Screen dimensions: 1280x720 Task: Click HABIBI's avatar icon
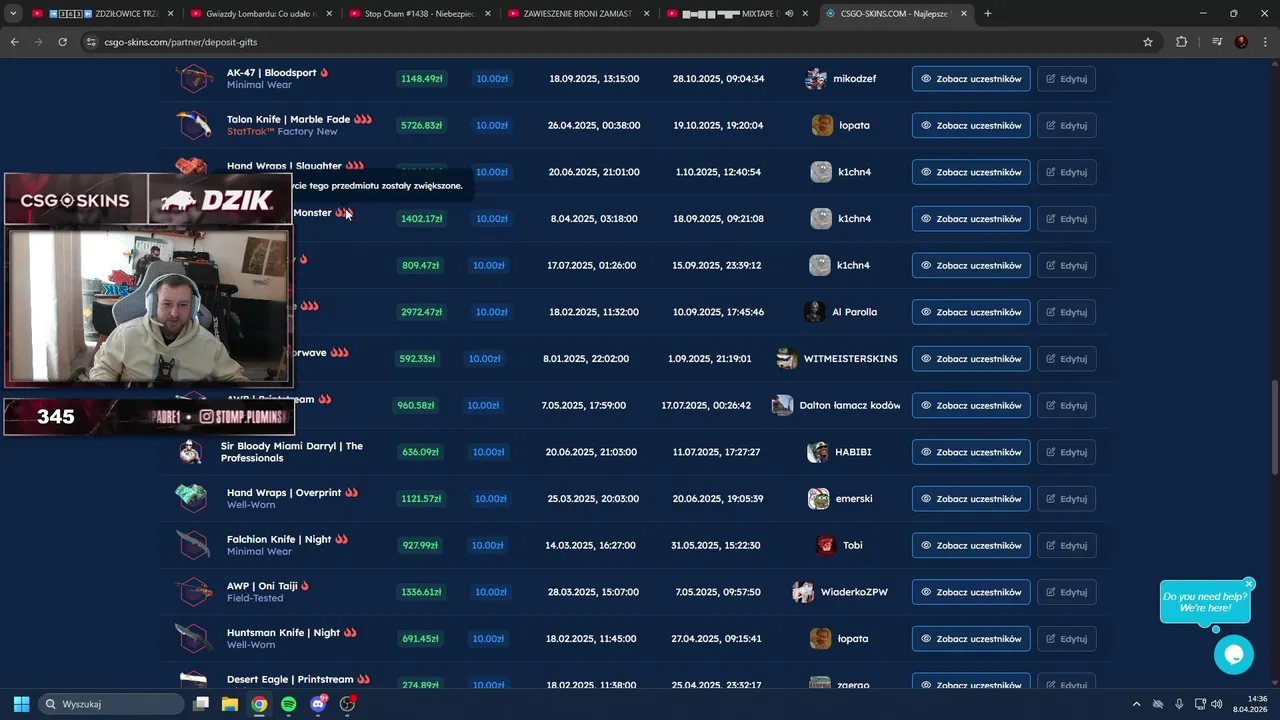pyautogui.click(x=817, y=452)
